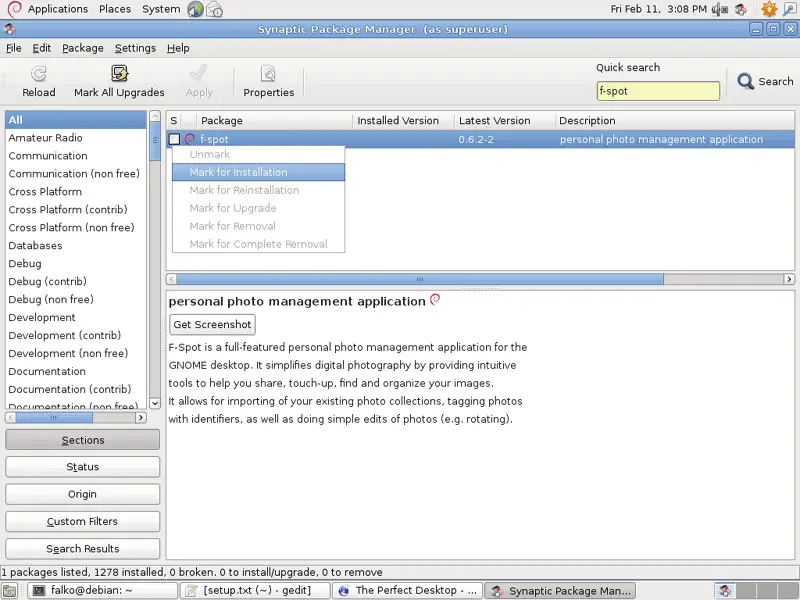Open the Settings menu
Image resolution: width=800 pixels, height=600 pixels.
(x=135, y=48)
